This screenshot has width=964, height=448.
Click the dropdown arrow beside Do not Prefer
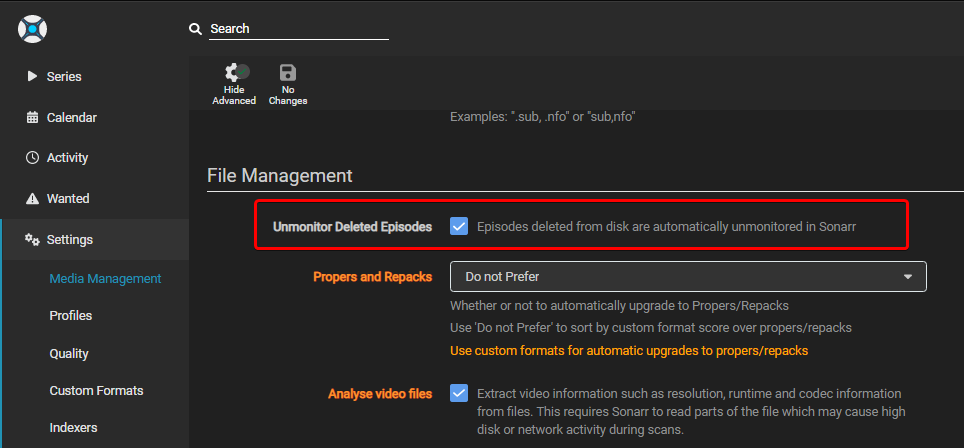908,276
